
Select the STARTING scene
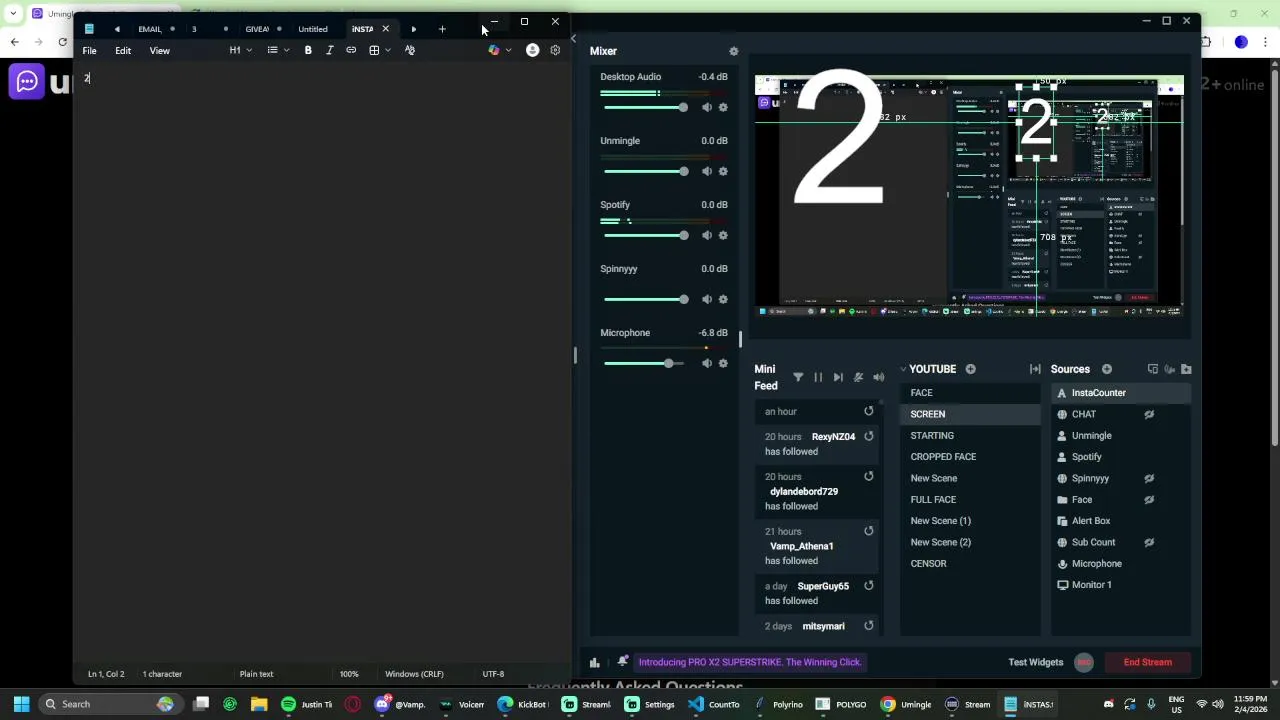pyautogui.click(x=970, y=436)
